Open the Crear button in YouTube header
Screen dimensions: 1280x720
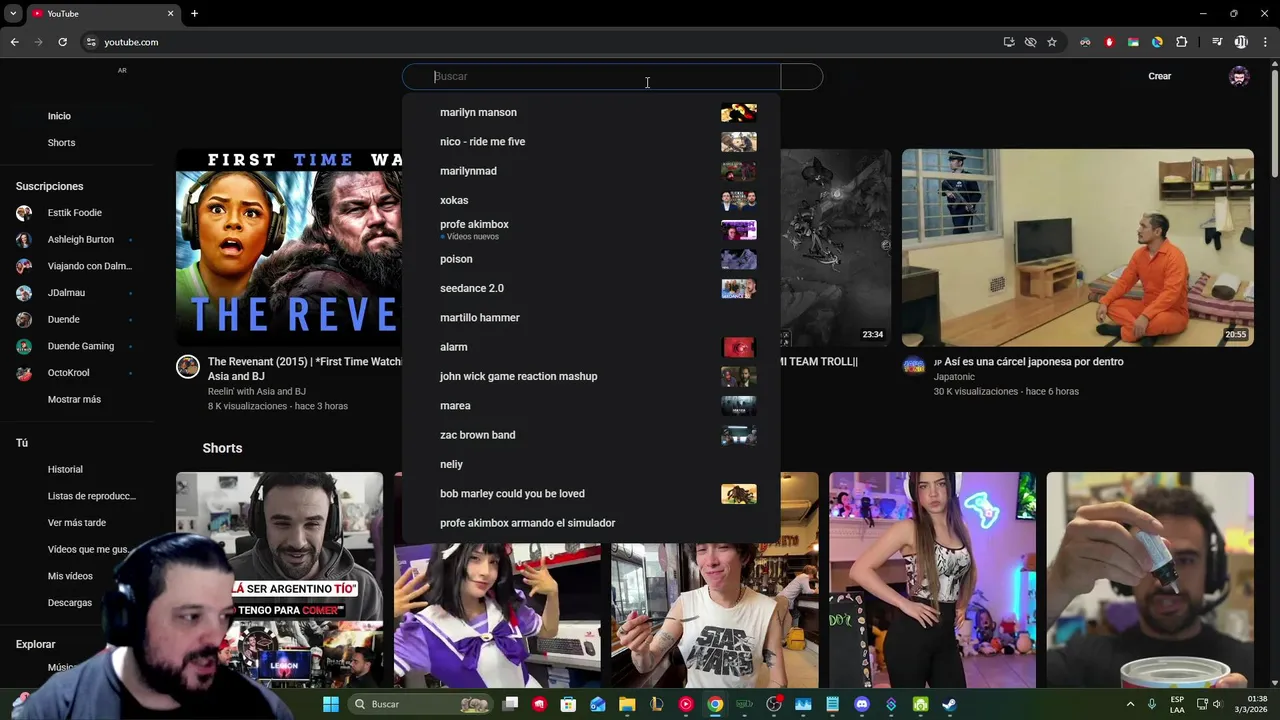coord(1159,76)
